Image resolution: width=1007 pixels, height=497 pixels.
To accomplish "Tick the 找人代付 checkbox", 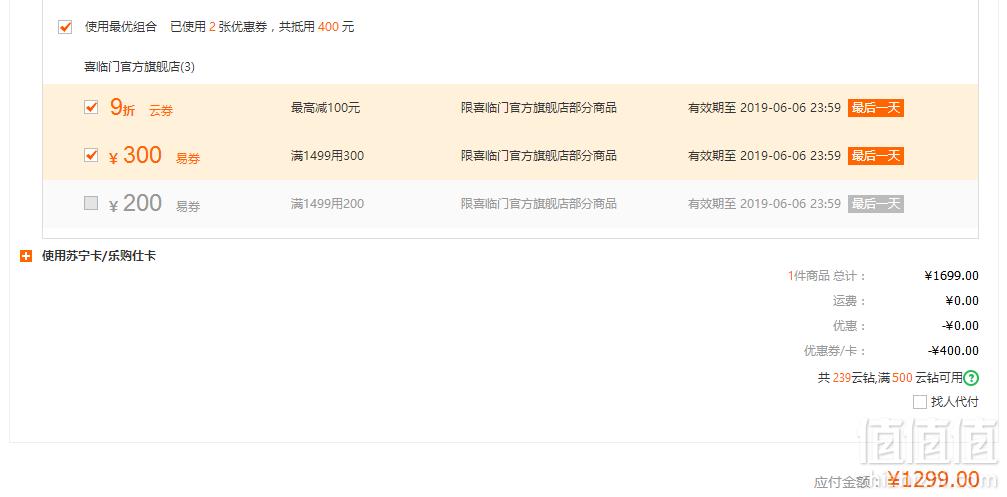I will 920,403.
